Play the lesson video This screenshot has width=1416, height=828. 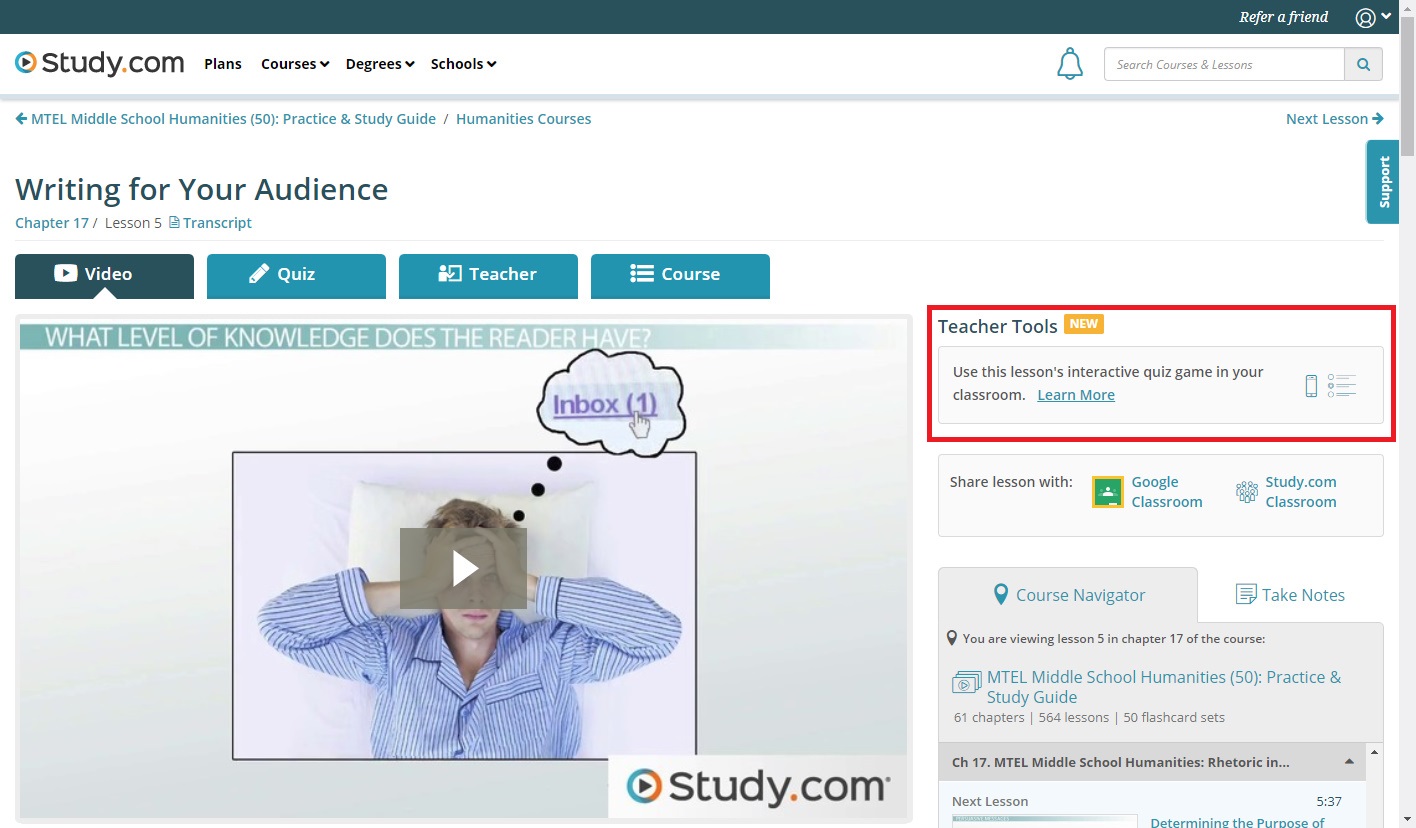coord(463,568)
